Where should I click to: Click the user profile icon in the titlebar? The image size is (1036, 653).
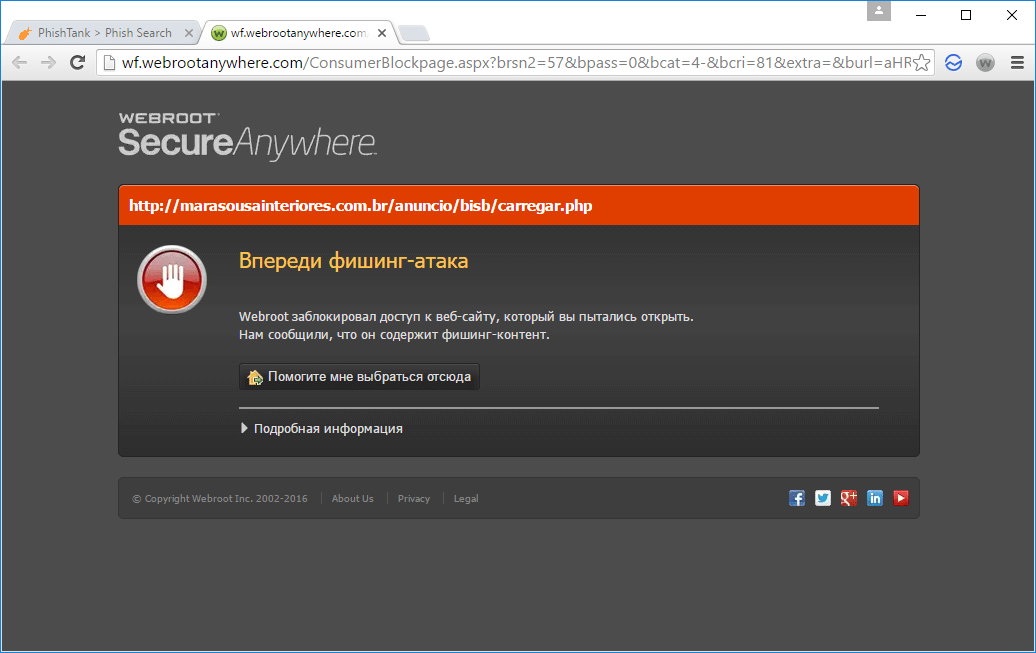(x=878, y=12)
